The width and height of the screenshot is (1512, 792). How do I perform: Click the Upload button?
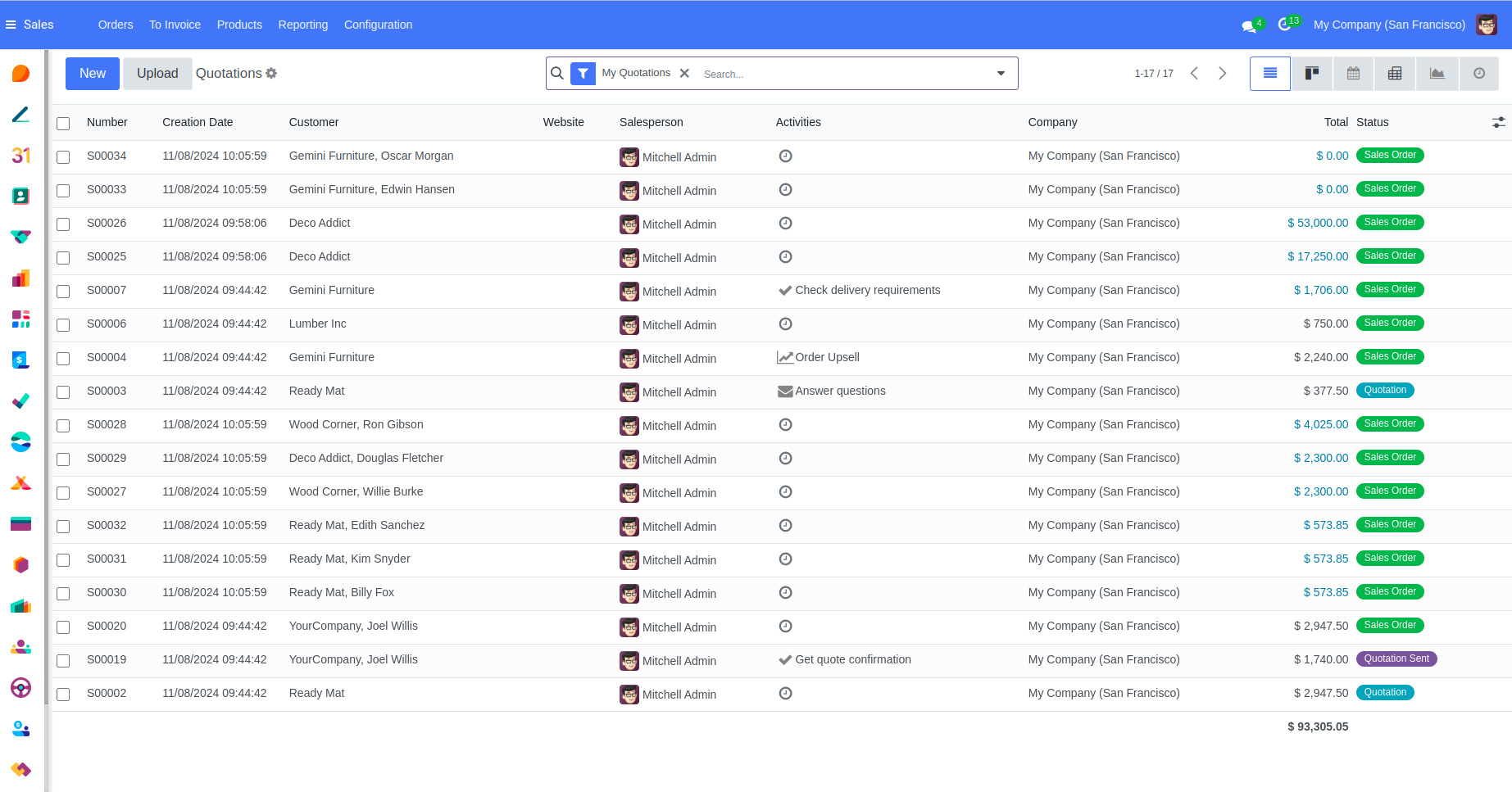point(157,74)
